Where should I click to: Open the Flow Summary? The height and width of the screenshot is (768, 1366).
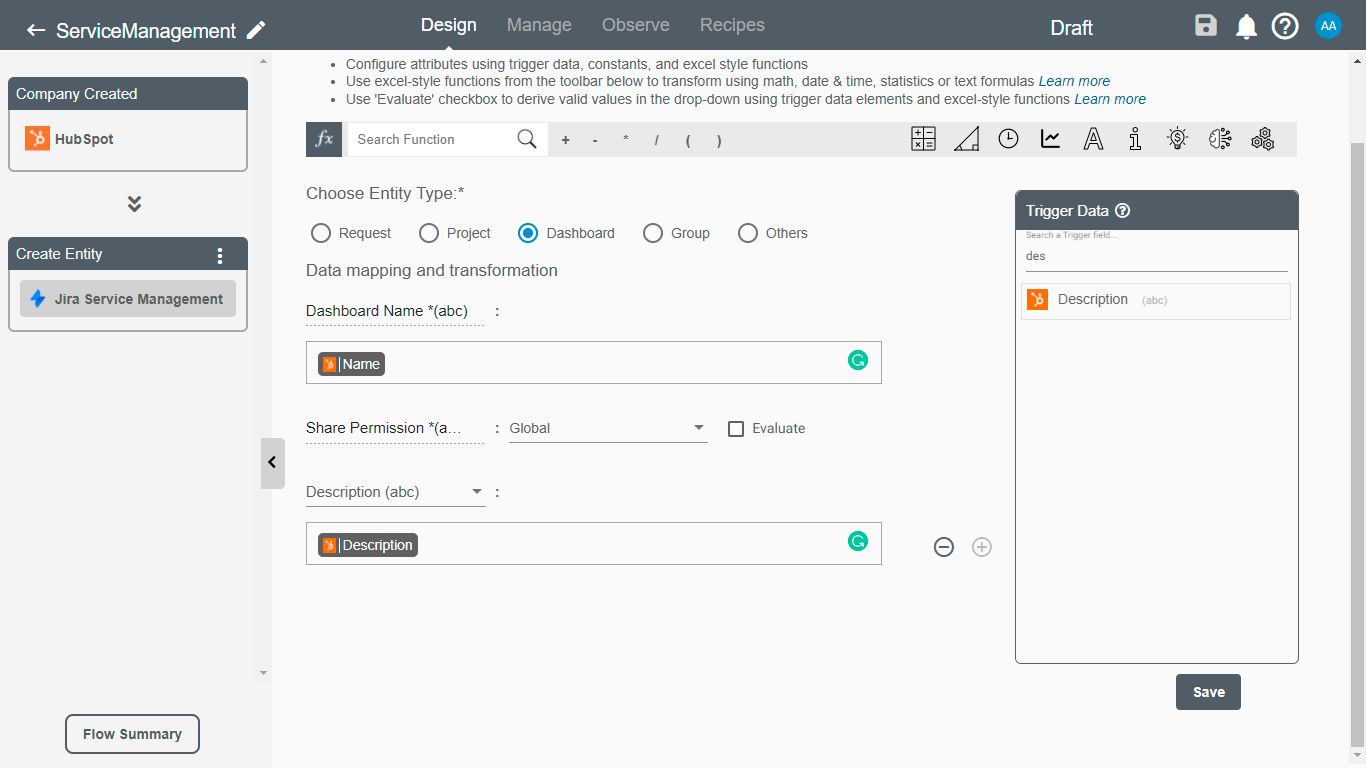point(132,734)
